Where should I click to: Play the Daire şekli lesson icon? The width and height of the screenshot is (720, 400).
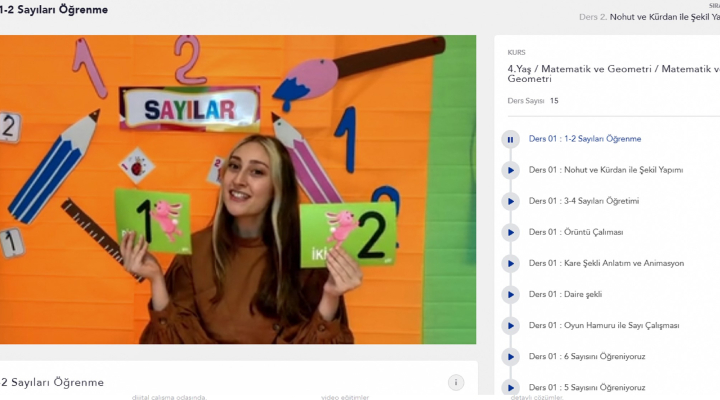[x=510, y=295]
